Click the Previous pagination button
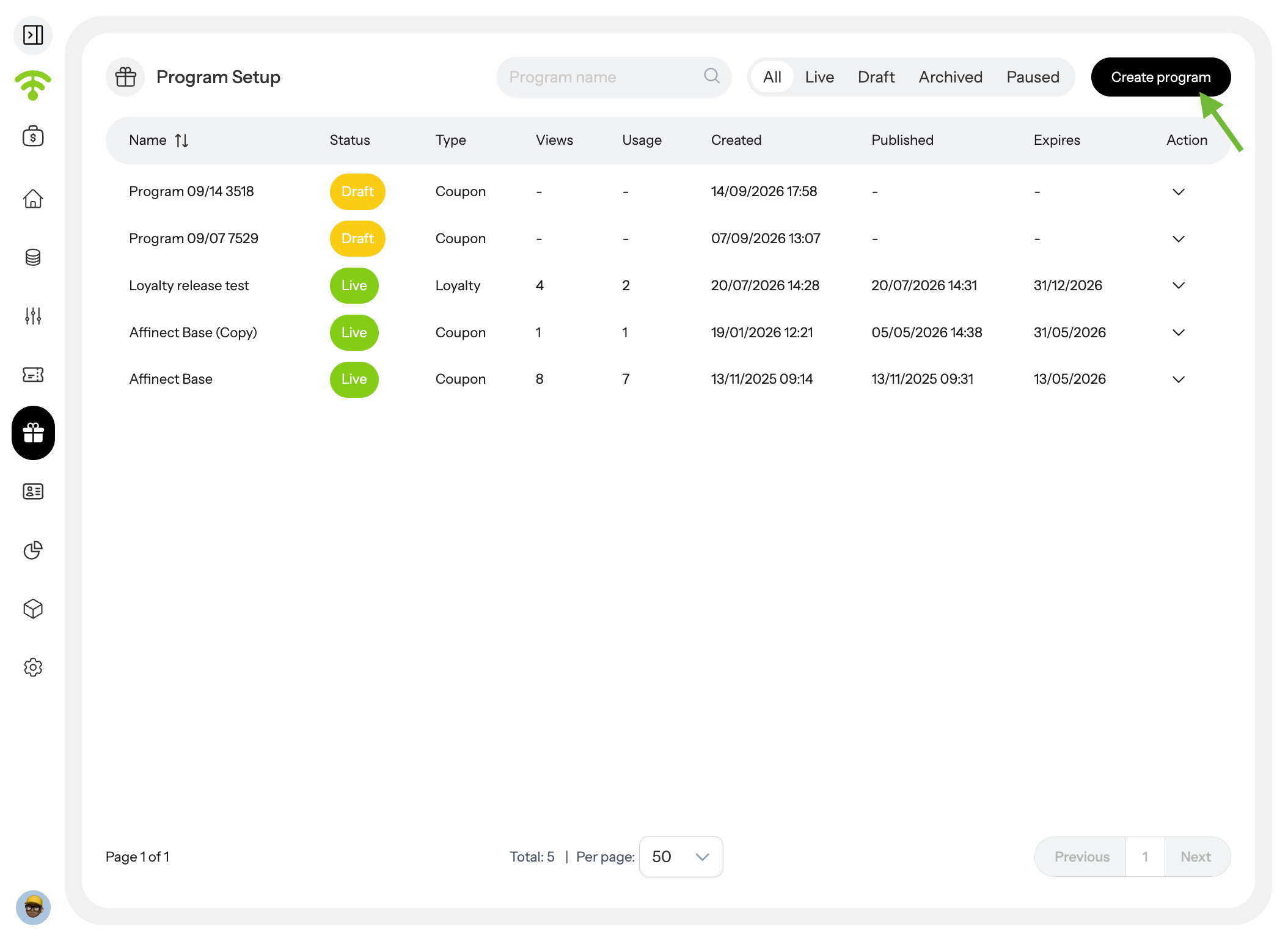 (x=1081, y=857)
